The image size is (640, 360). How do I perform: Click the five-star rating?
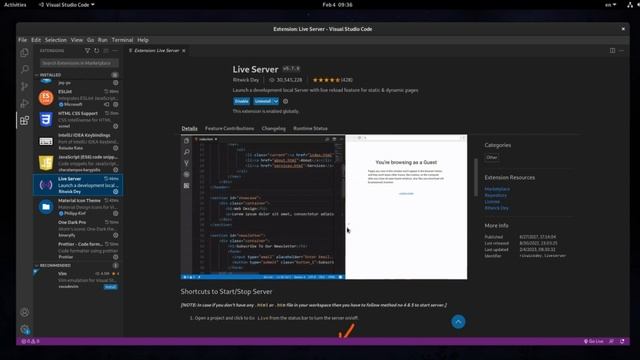(x=326, y=80)
